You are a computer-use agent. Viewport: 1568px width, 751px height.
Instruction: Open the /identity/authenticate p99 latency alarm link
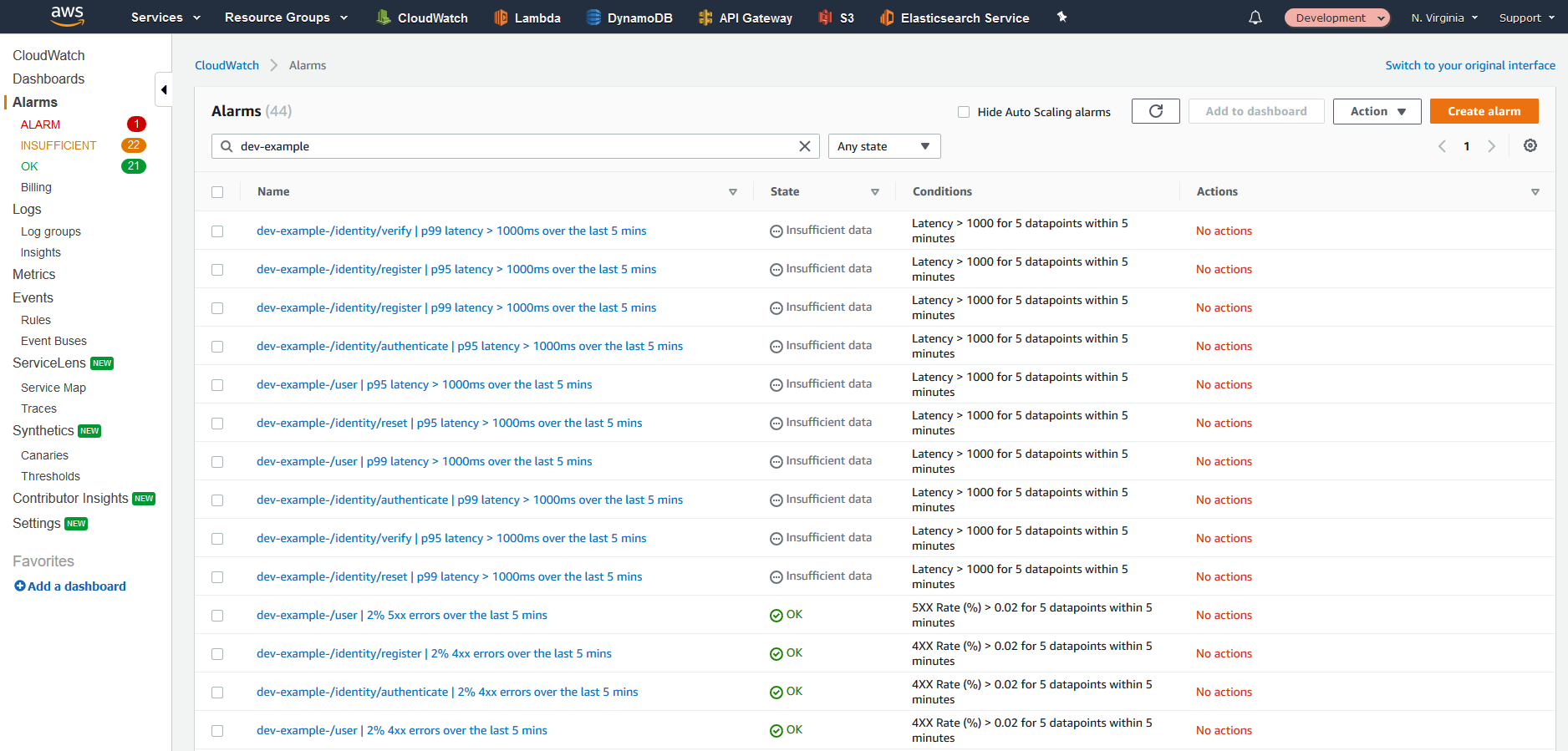470,500
